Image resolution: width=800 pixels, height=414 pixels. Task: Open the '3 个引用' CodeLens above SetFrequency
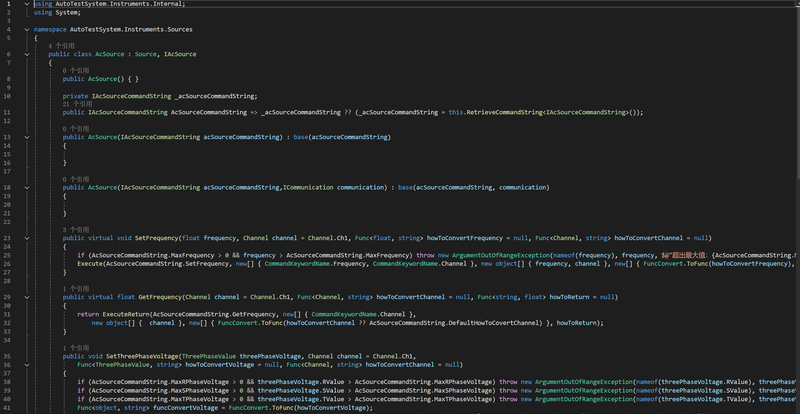click(x=76, y=230)
